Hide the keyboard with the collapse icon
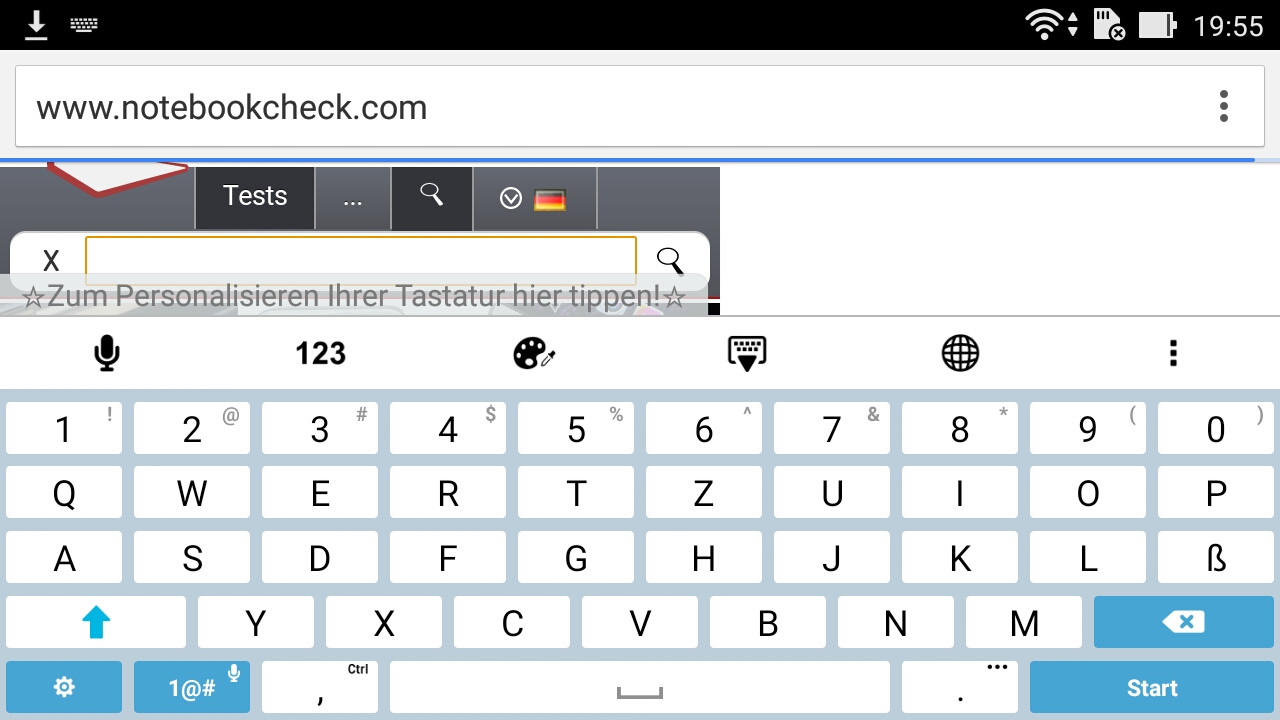Screen dimensions: 1280x720 [747, 353]
